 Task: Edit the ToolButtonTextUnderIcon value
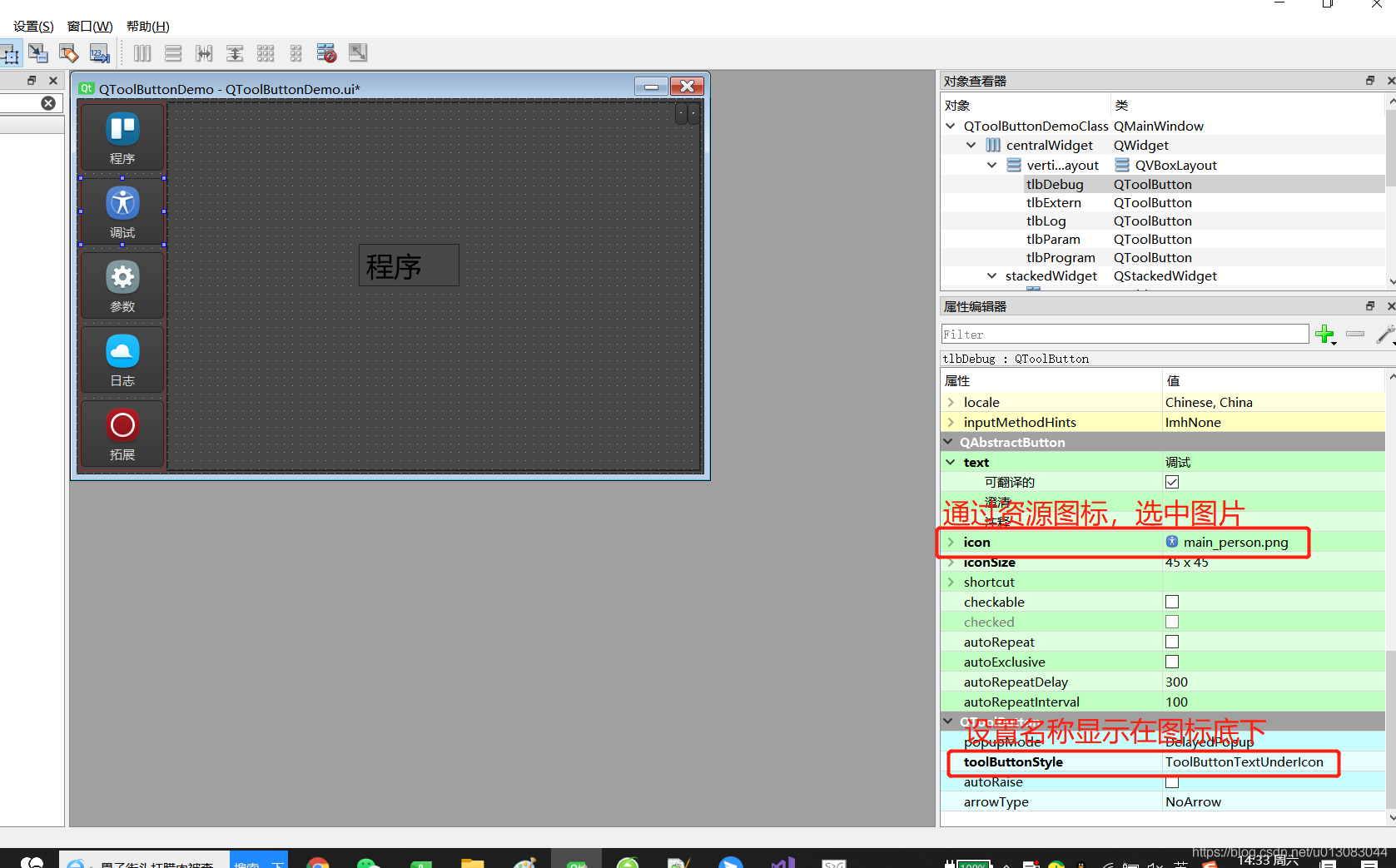[x=1274, y=761]
